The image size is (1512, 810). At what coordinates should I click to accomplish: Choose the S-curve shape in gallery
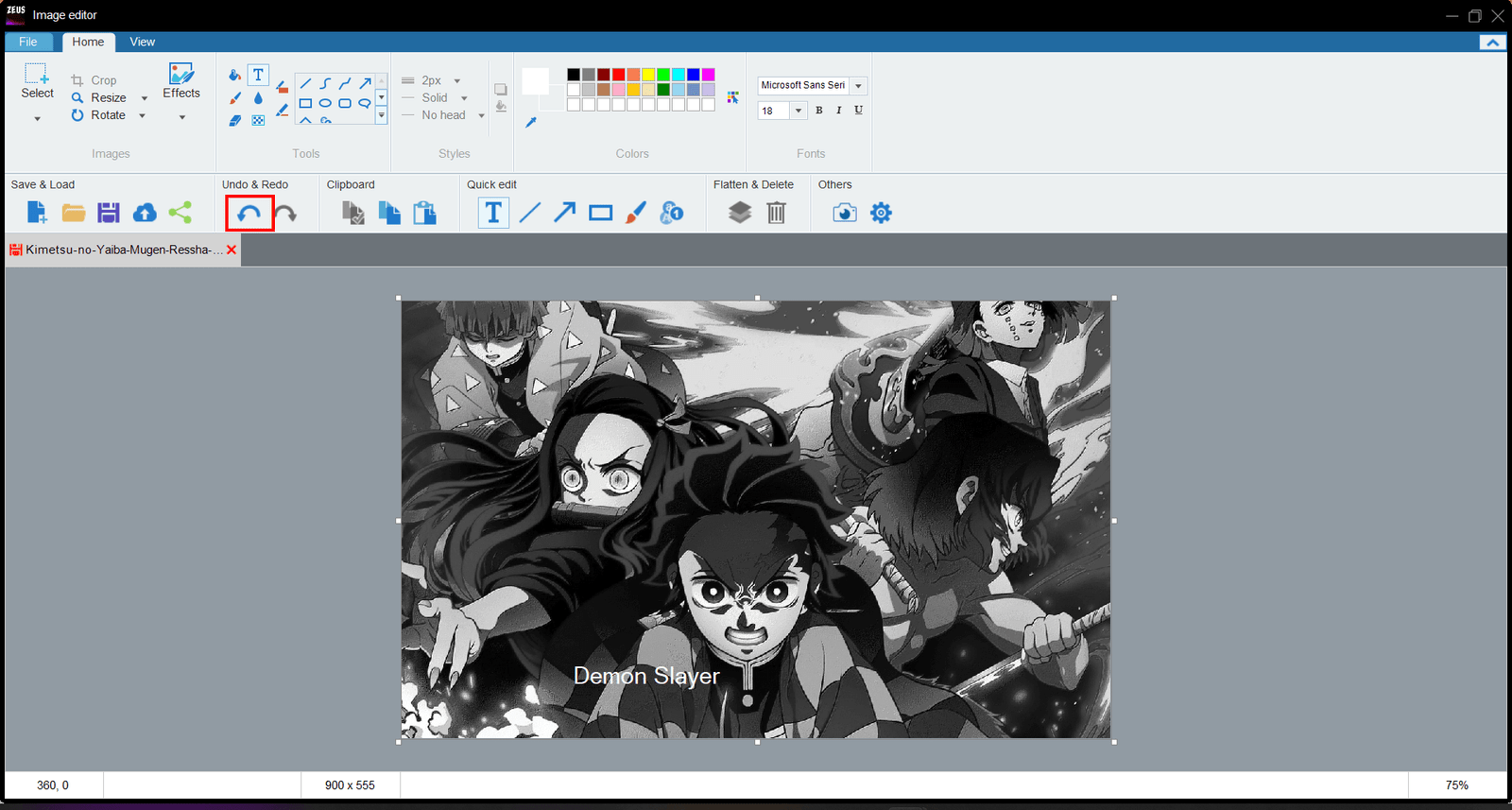pos(325,84)
